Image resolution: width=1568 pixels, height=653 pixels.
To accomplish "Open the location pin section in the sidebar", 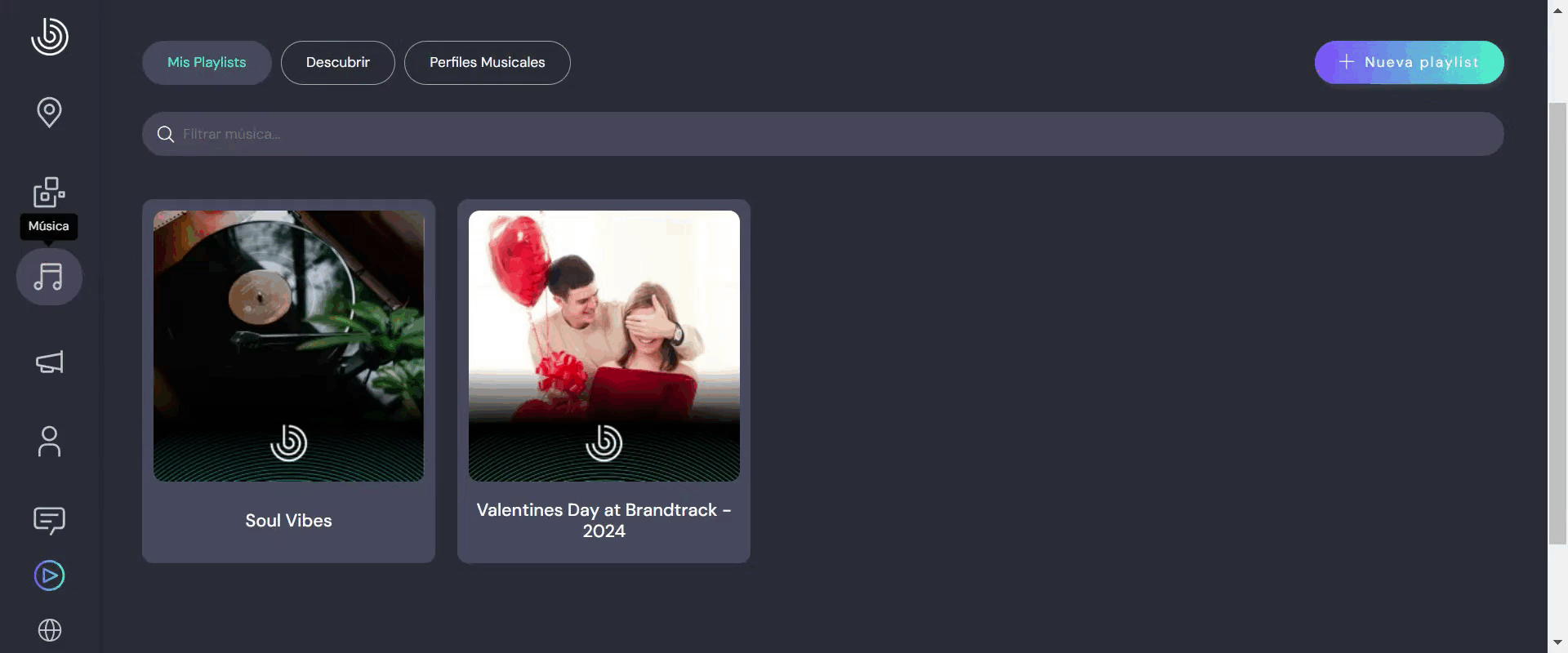I will click(49, 112).
